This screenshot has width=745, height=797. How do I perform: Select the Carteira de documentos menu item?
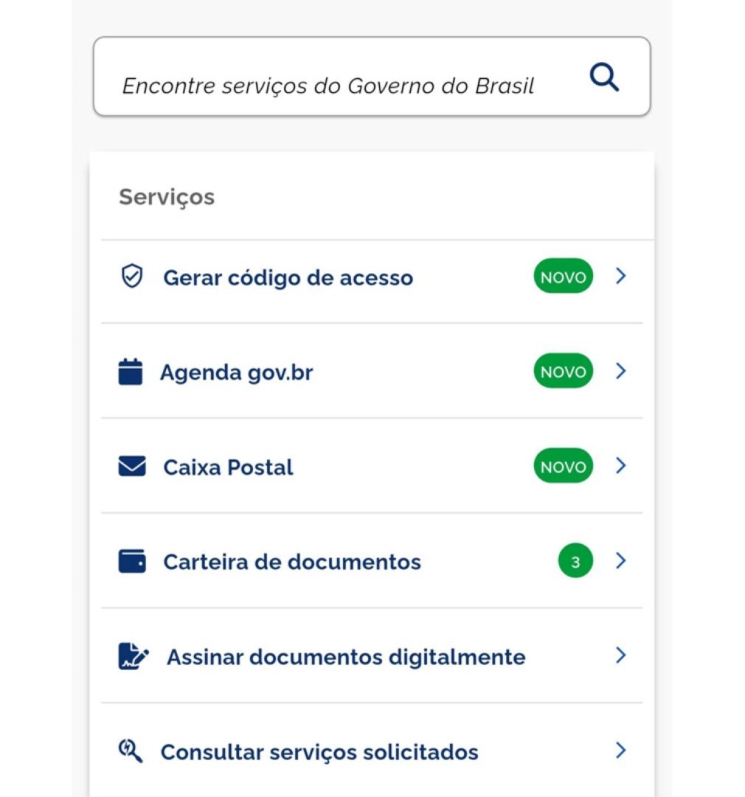292,562
